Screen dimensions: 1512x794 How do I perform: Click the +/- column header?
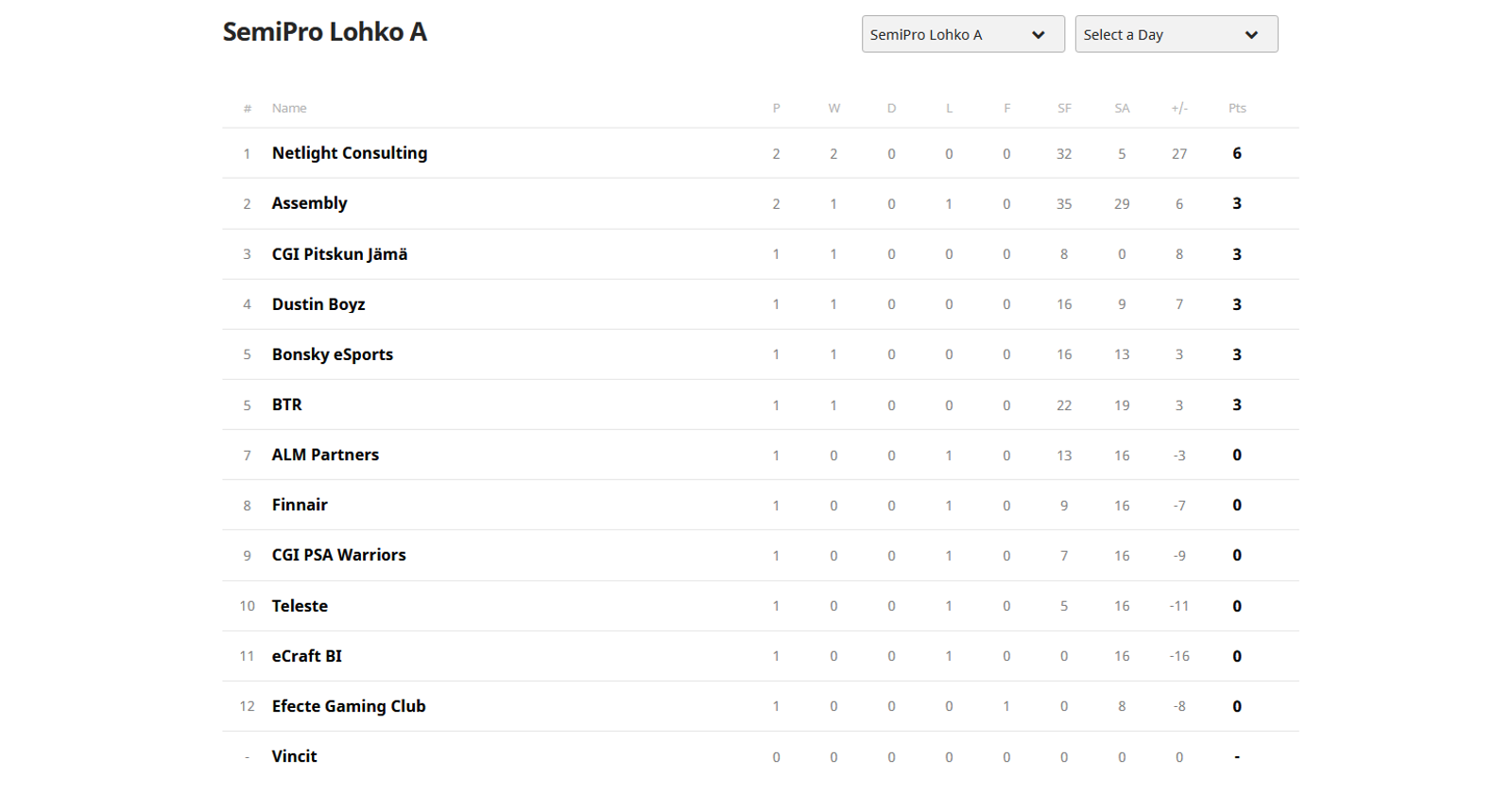tap(1179, 109)
